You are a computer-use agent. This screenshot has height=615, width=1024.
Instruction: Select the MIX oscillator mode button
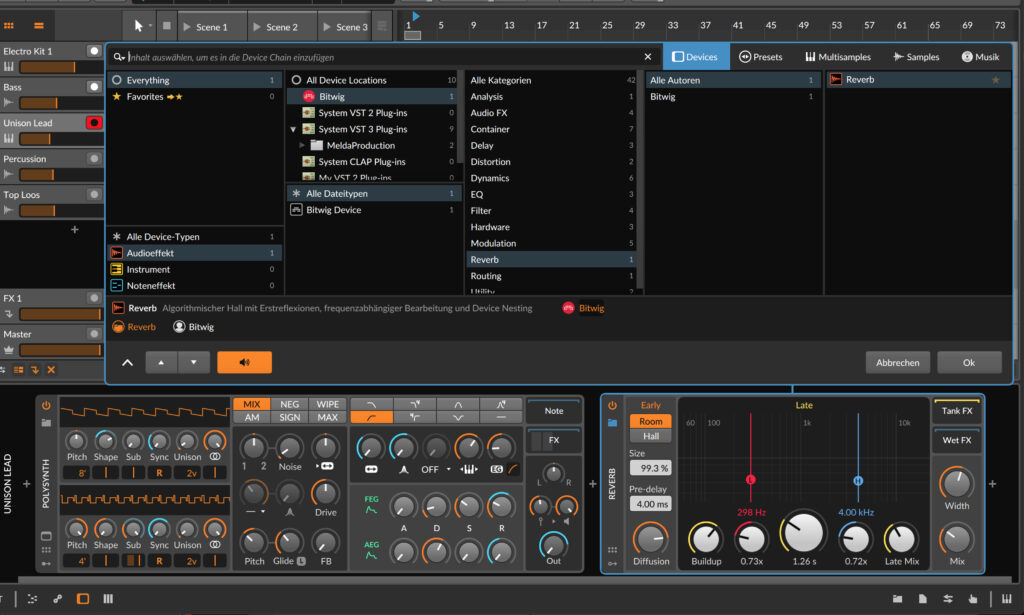(x=251, y=404)
